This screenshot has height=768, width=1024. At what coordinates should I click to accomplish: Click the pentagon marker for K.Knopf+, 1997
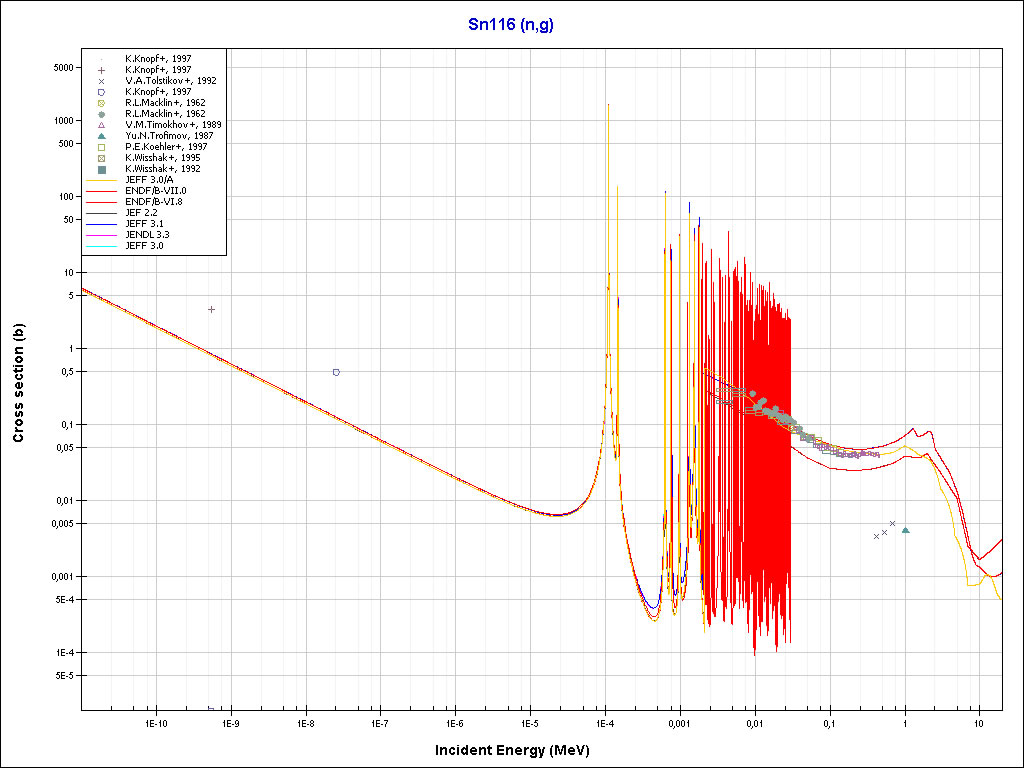click(101, 92)
